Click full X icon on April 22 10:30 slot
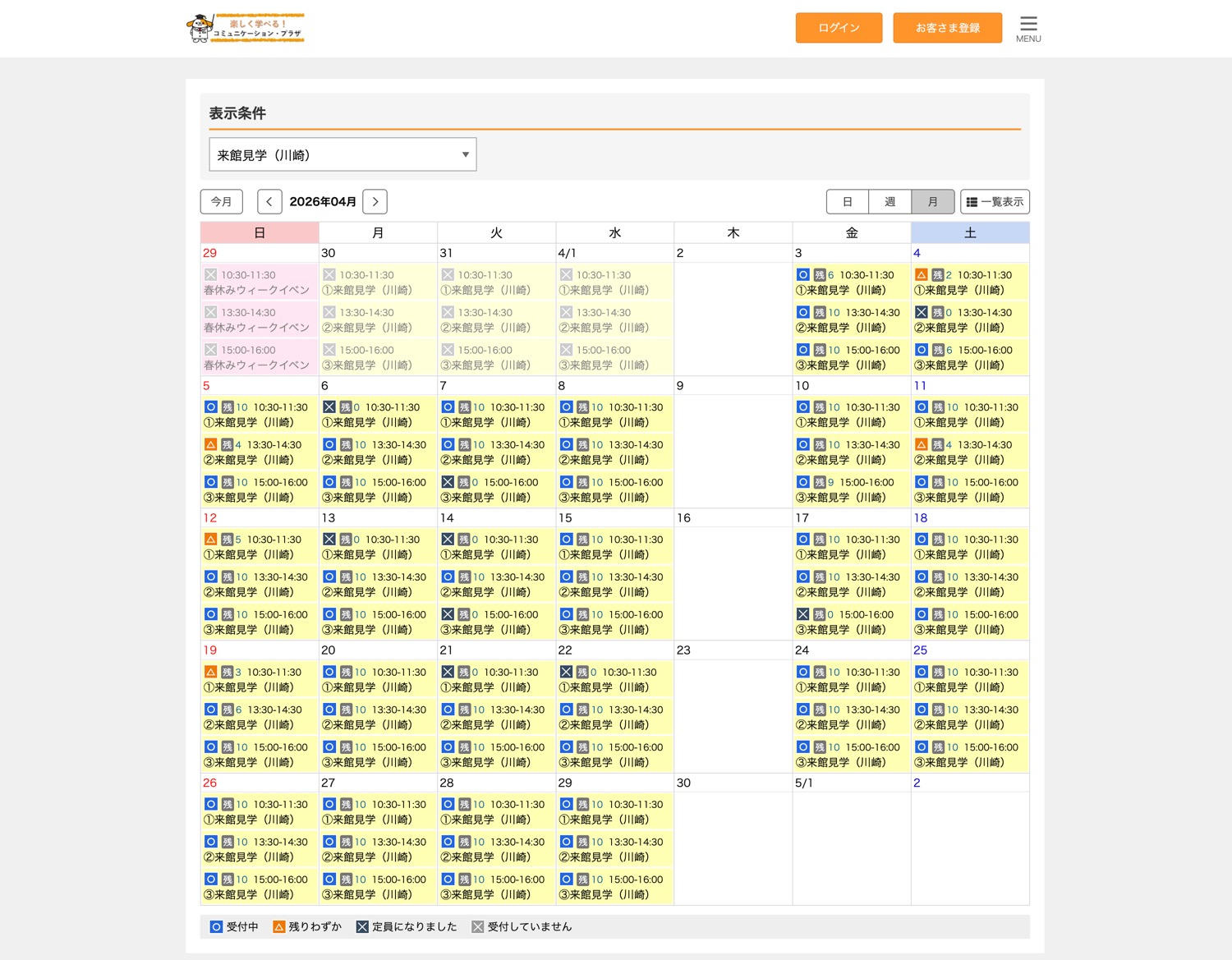This screenshot has height=960, width=1232. [x=566, y=673]
